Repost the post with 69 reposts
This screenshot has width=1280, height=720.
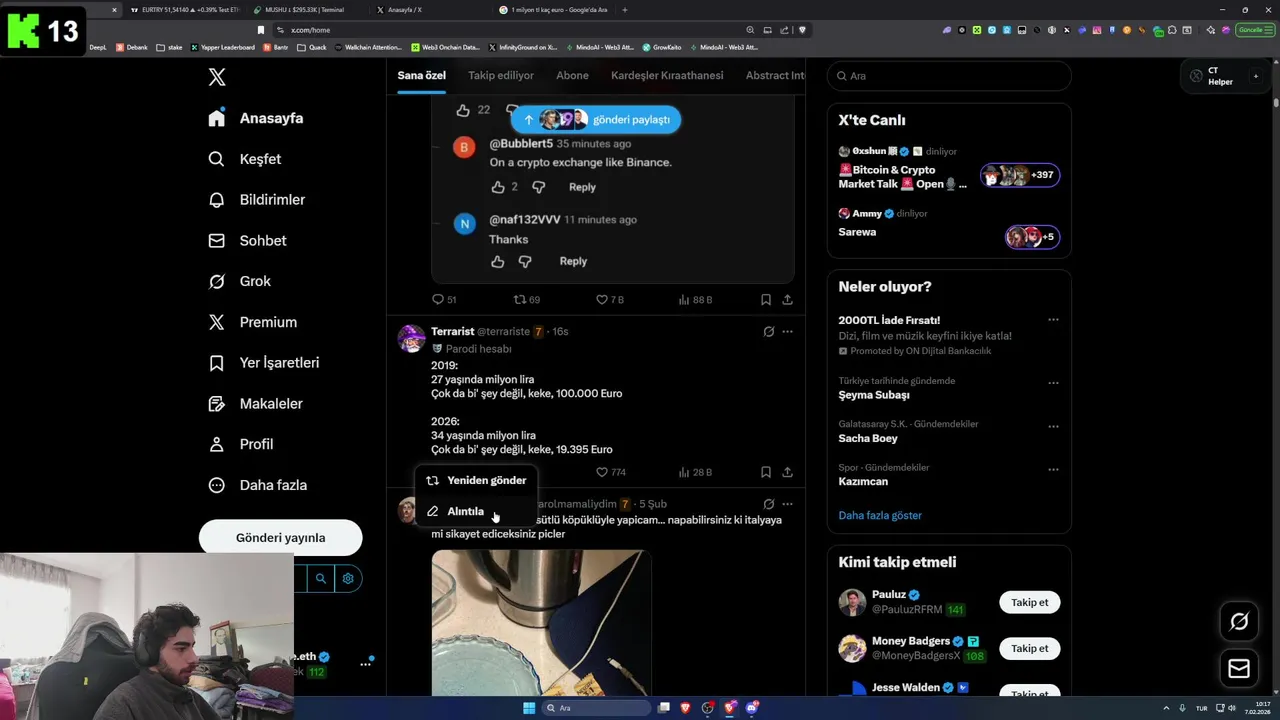coord(526,300)
